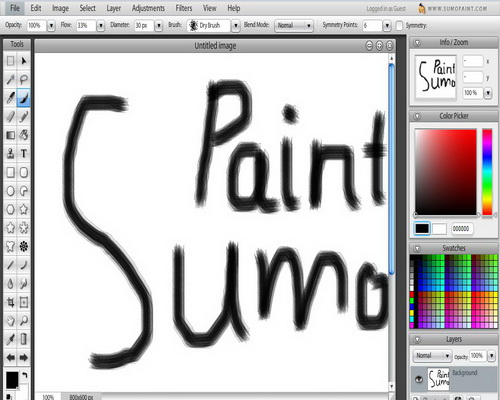Open the Edit menu
Screen dimensions: 500x400
36,8
